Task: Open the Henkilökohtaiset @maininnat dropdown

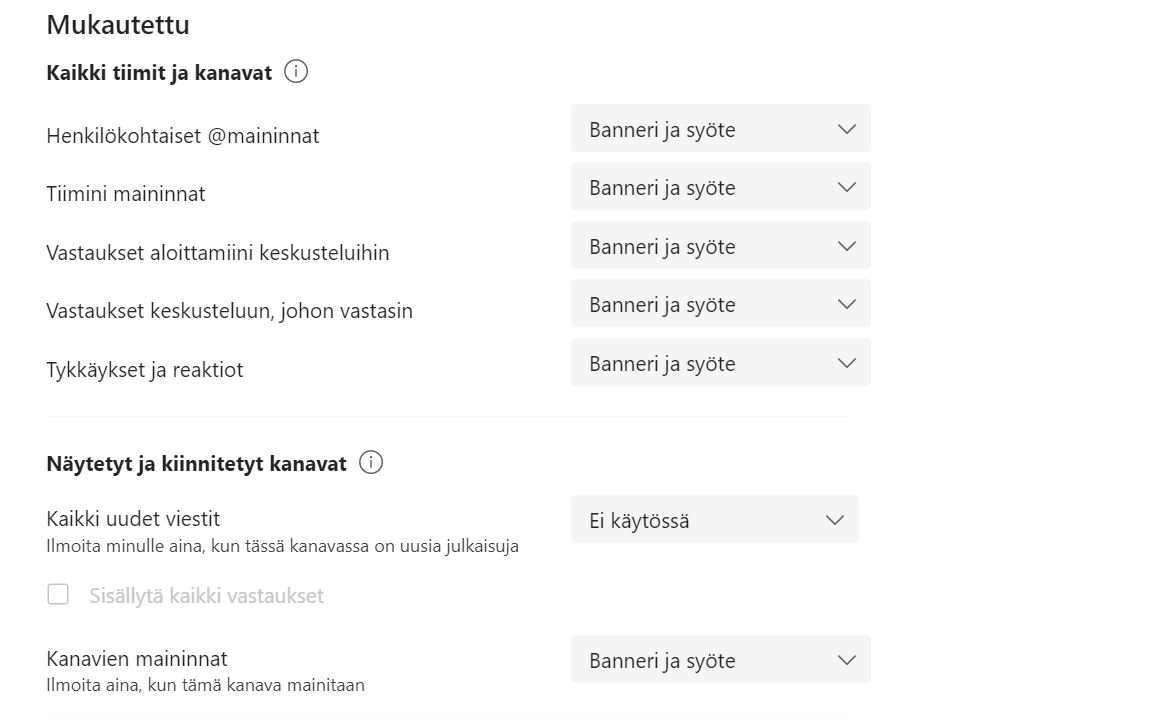Action: (721, 129)
